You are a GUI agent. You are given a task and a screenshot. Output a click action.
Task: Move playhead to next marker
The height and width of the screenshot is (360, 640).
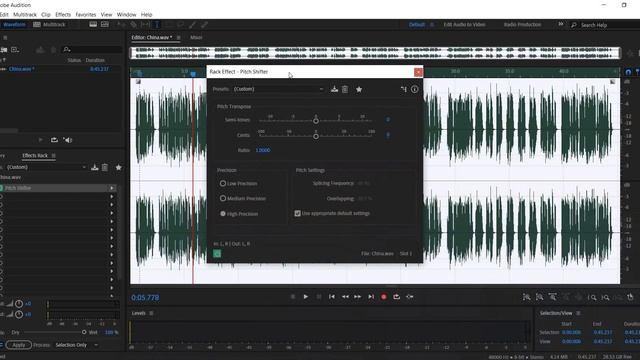pos(371,297)
